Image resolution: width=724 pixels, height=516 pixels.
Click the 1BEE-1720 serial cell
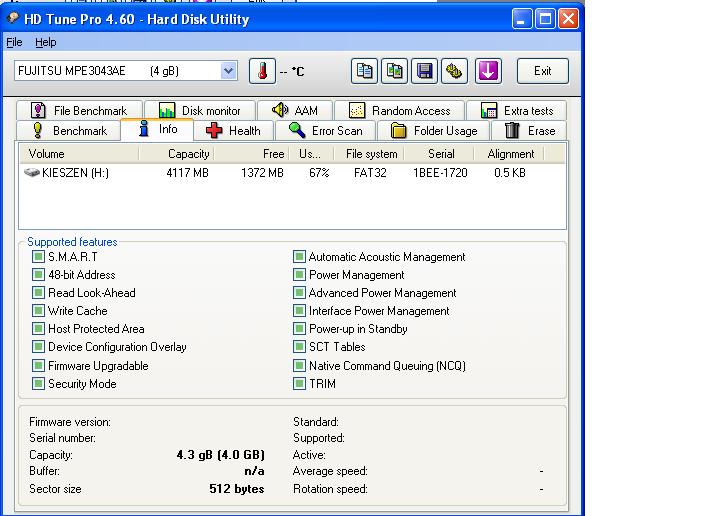(440, 173)
